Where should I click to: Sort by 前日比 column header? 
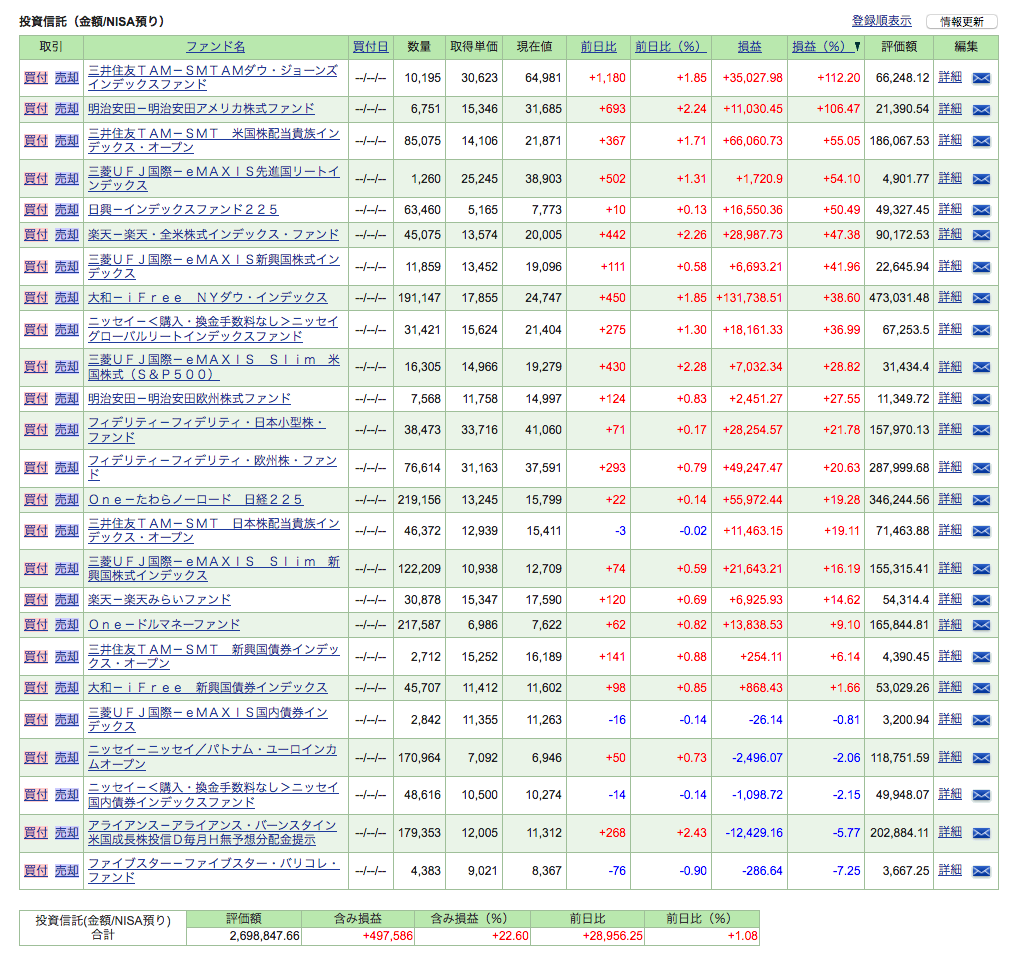598,46
